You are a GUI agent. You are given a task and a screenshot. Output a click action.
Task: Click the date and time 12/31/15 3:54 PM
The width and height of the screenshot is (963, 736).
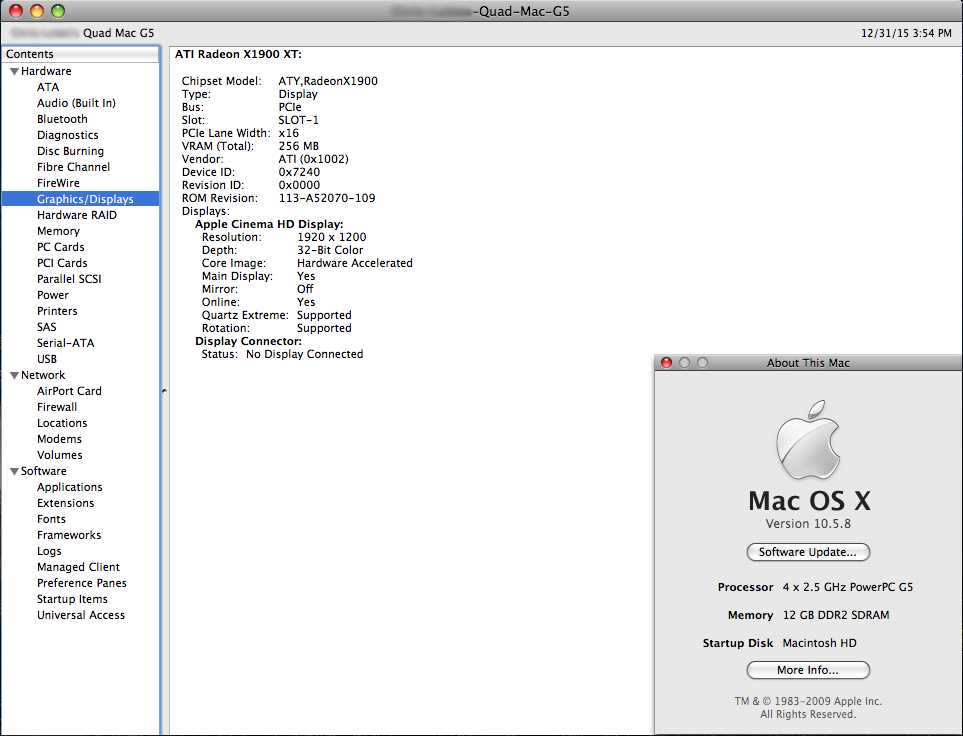906,33
